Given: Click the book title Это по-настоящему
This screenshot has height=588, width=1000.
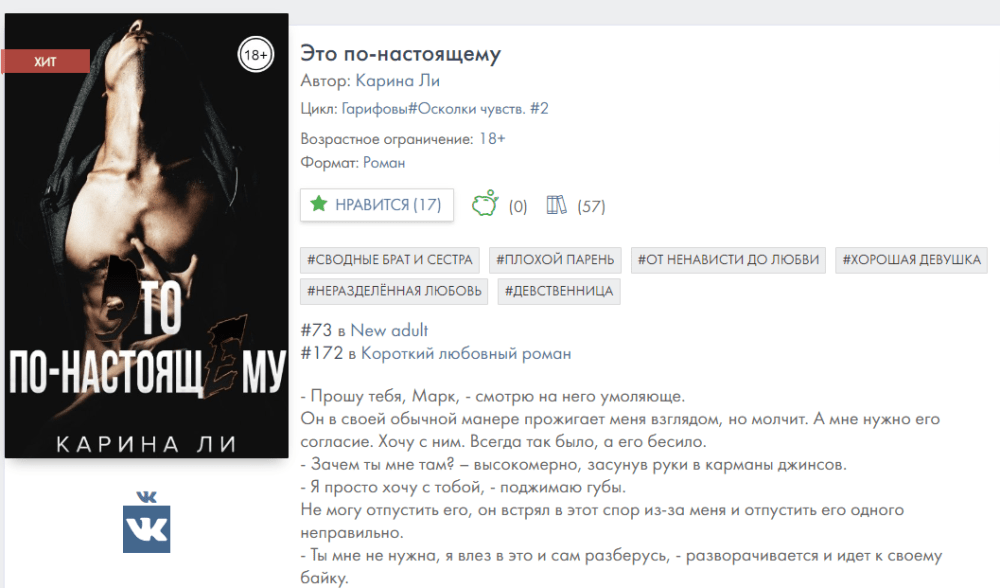Looking at the screenshot, I should click(401, 54).
